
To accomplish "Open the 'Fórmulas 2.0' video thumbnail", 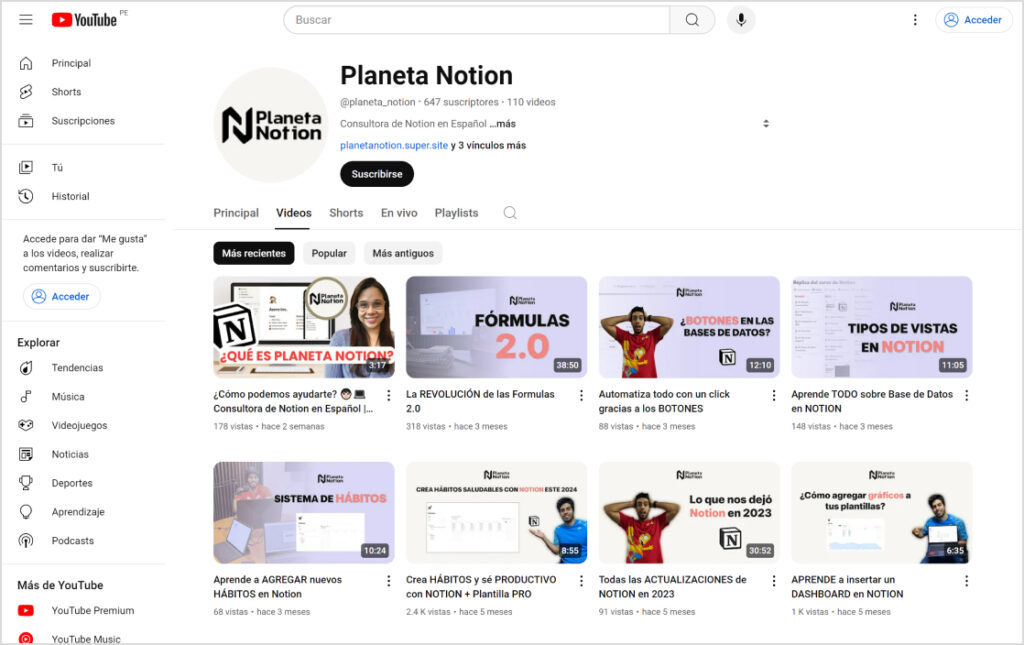I will pos(496,327).
